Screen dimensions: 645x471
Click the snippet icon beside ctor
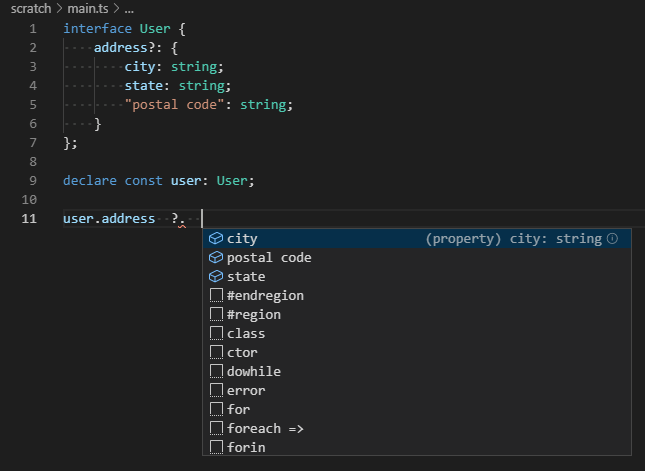216,352
